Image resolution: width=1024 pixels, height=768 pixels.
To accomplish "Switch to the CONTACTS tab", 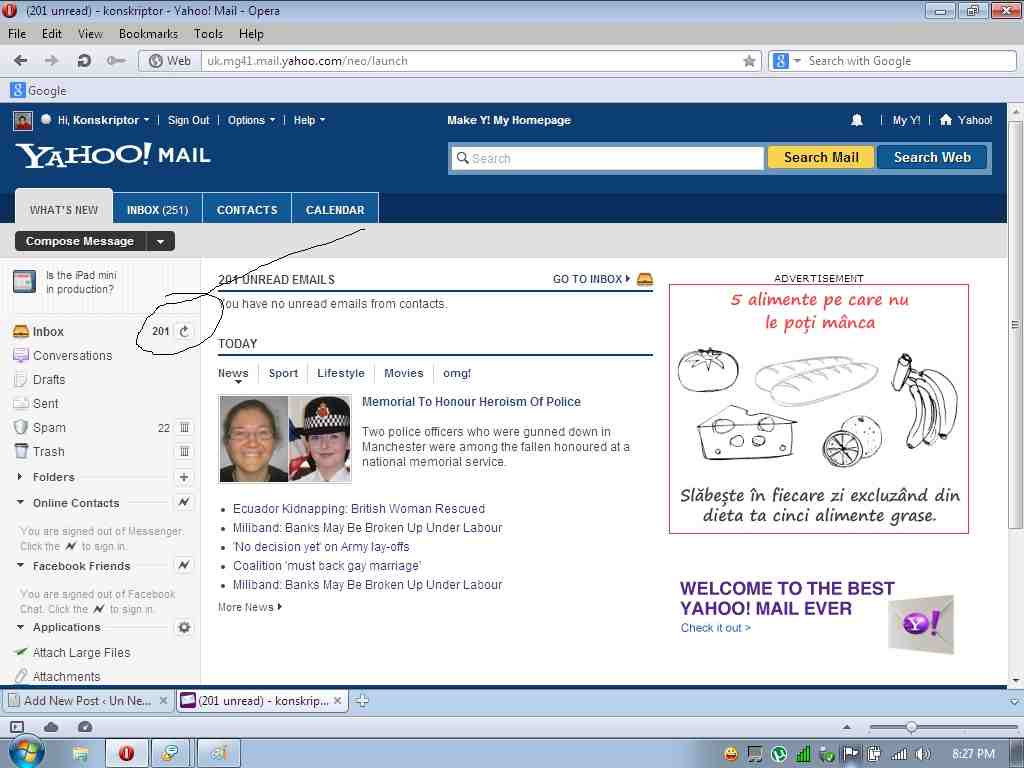I will point(247,210).
